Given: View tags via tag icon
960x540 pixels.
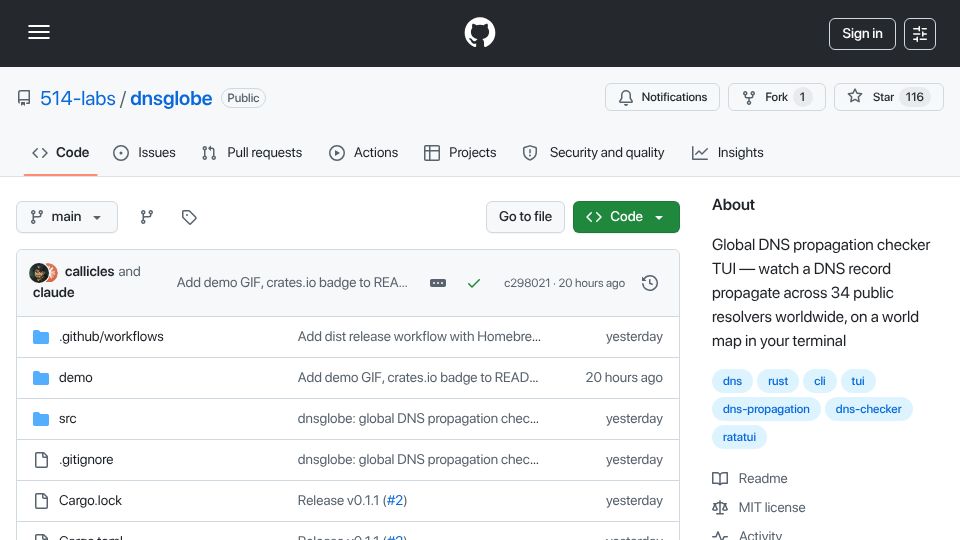Looking at the screenshot, I should click(x=189, y=217).
